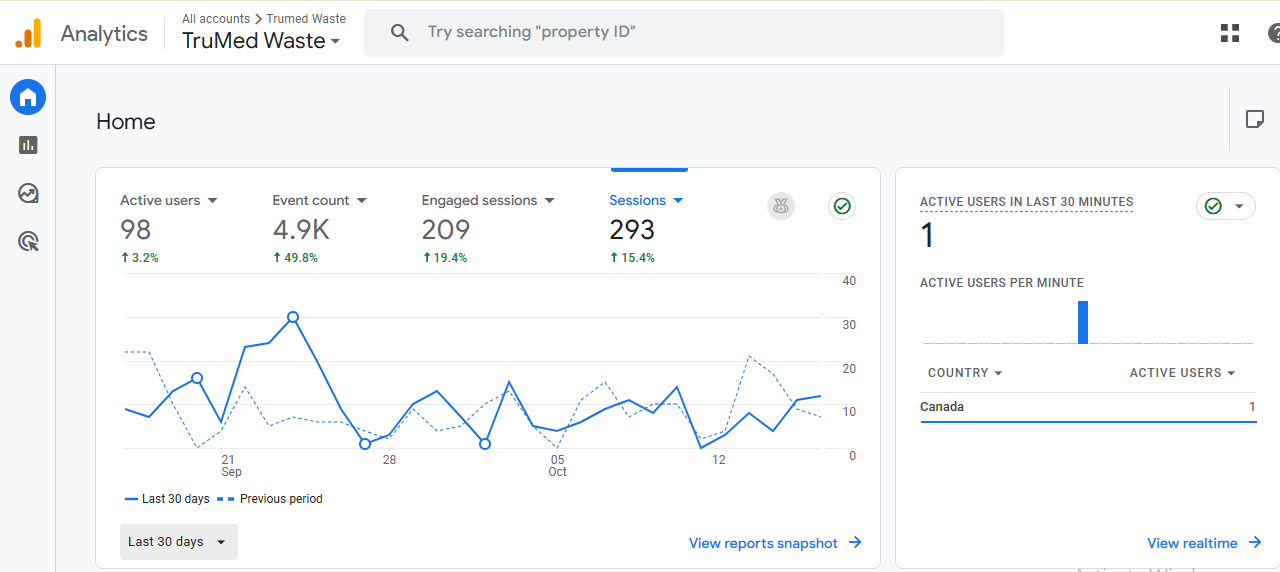Select the Active users metric tab

168,201
